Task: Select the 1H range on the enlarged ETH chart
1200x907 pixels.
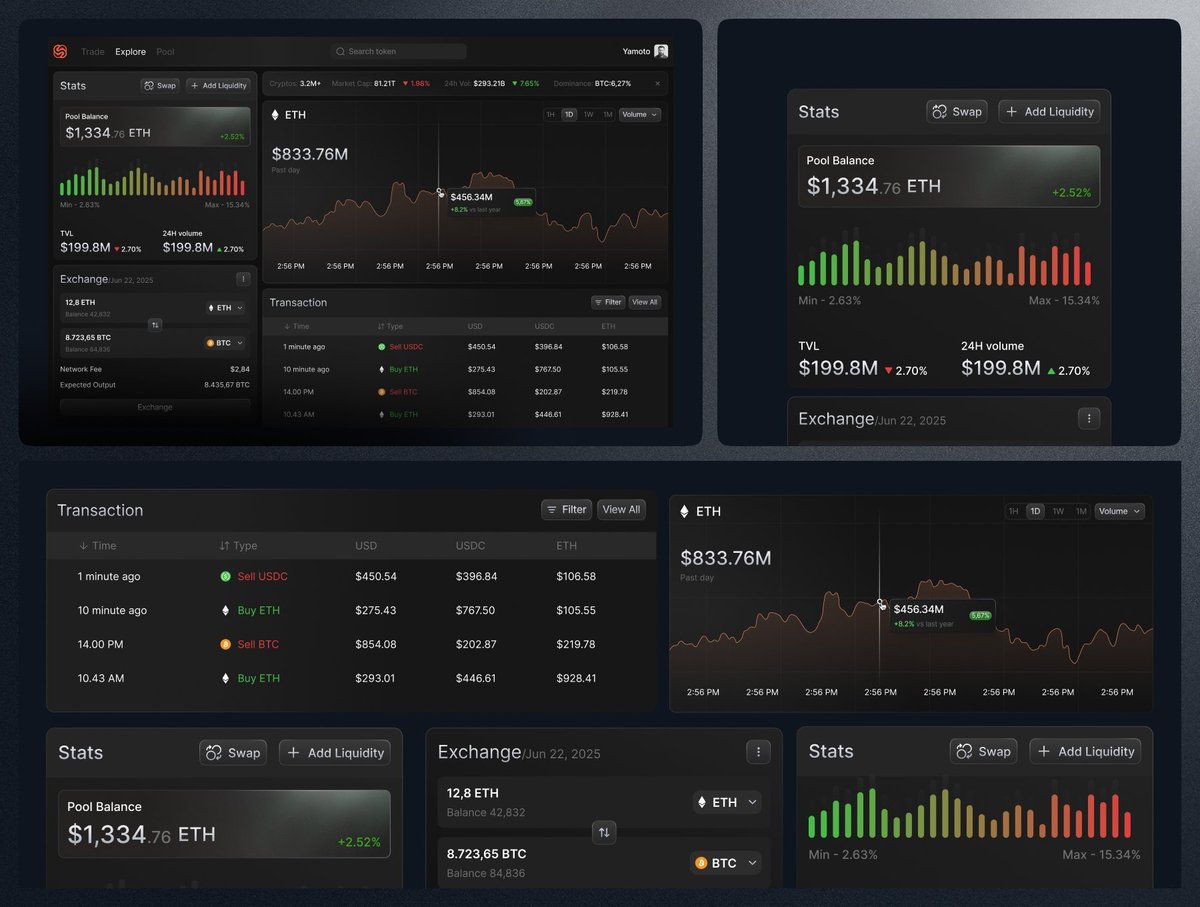Action: click(1013, 511)
